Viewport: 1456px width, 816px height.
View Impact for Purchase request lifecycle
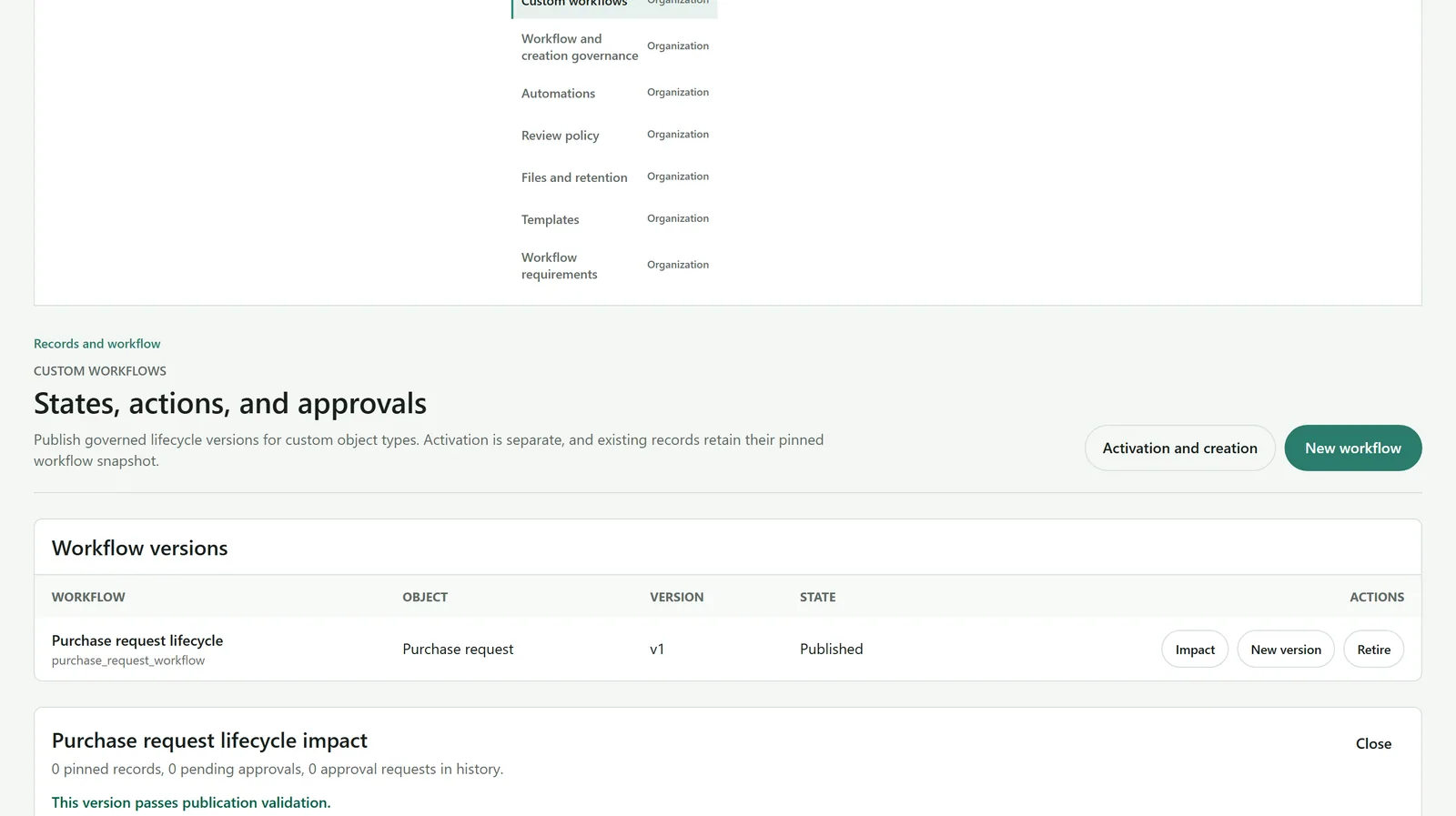coord(1195,650)
